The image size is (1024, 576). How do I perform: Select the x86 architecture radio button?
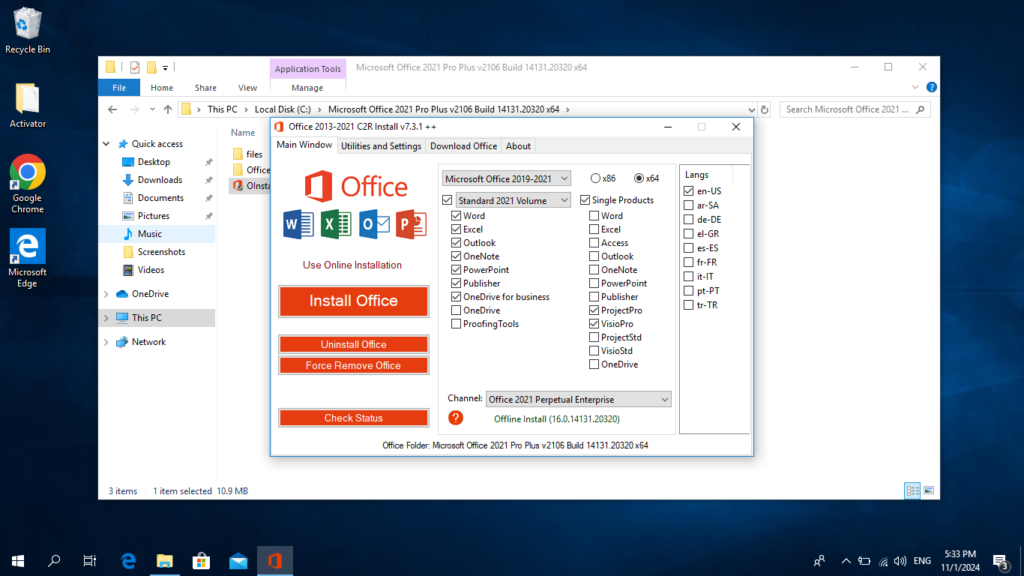(x=595, y=178)
